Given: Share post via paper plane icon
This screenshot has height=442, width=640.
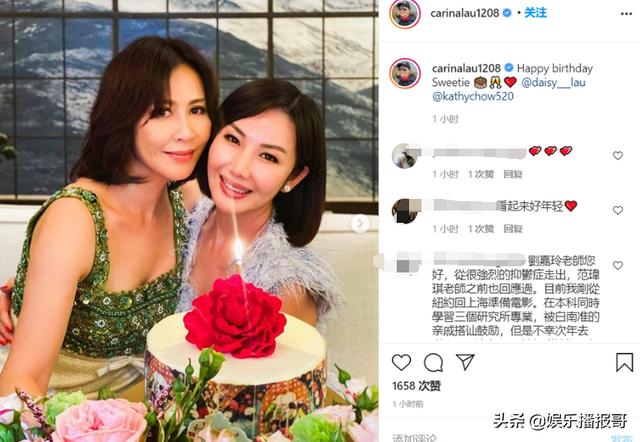Looking at the screenshot, I should point(465,362).
